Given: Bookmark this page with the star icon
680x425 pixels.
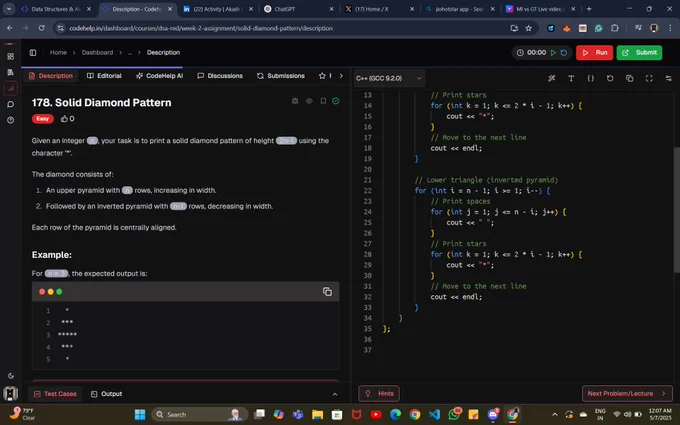Looking at the screenshot, I should coord(528,28).
